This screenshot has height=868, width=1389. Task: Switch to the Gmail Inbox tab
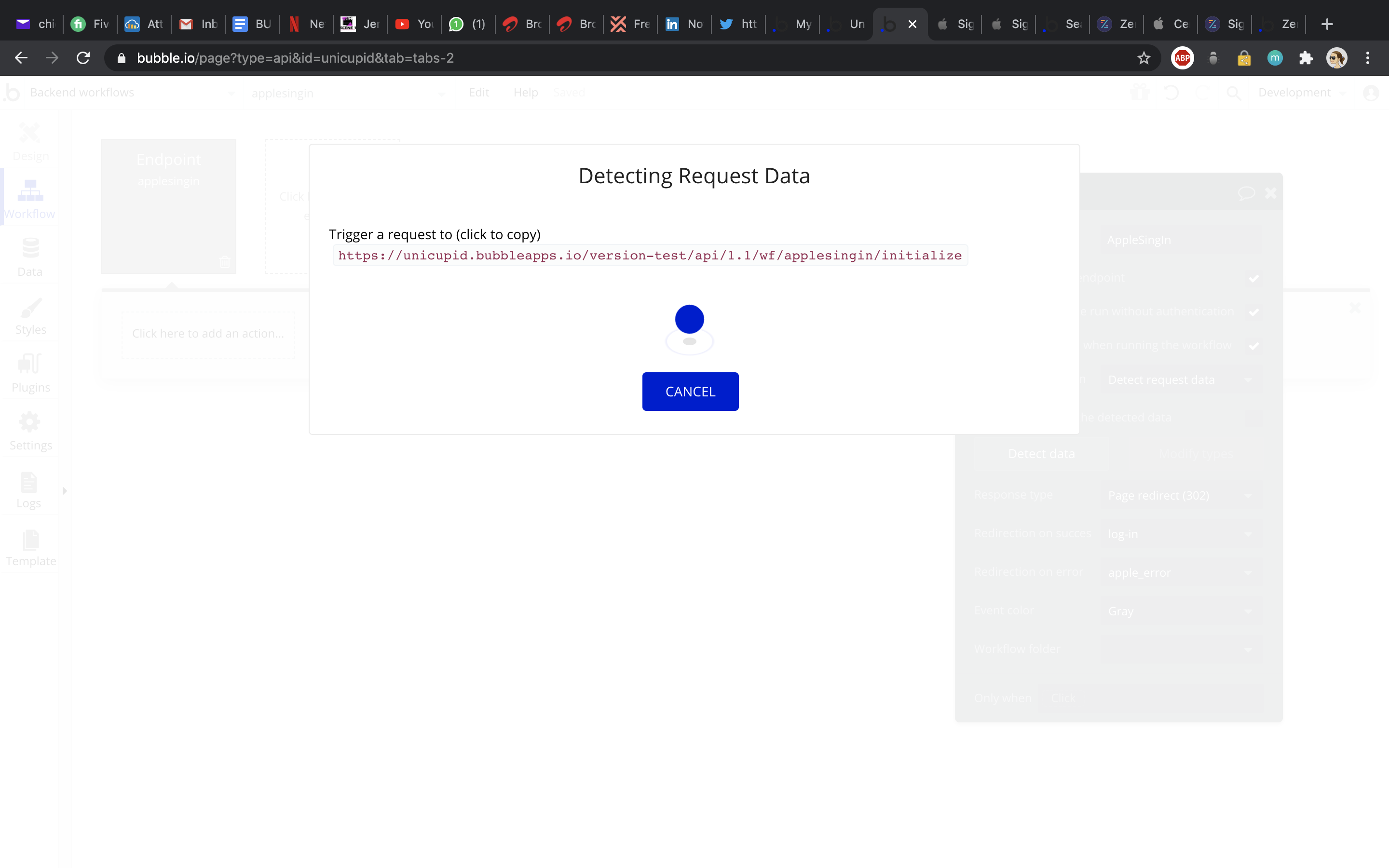[198, 24]
